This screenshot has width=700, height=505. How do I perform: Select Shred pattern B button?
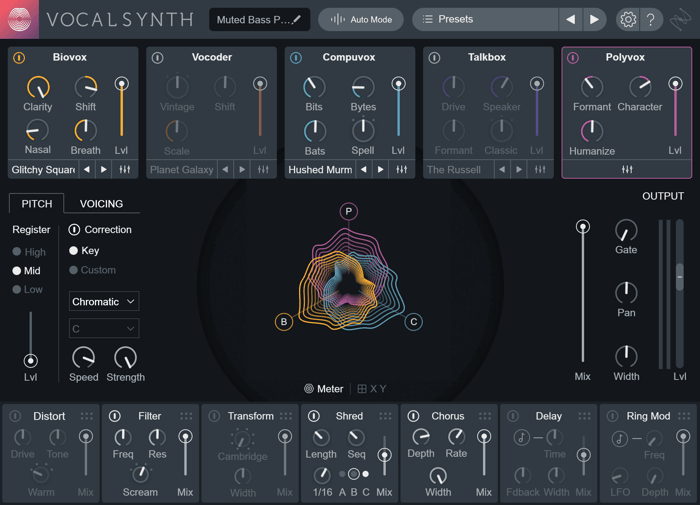[x=354, y=474]
